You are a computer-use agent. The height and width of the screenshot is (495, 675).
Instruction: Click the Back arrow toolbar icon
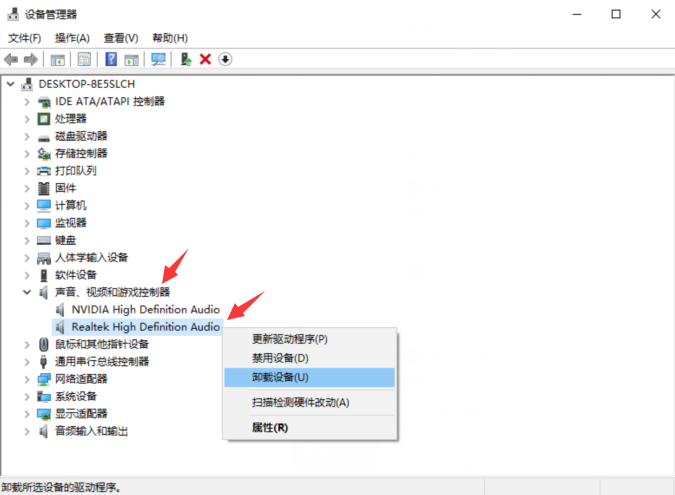pyautogui.click(x=11, y=59)
